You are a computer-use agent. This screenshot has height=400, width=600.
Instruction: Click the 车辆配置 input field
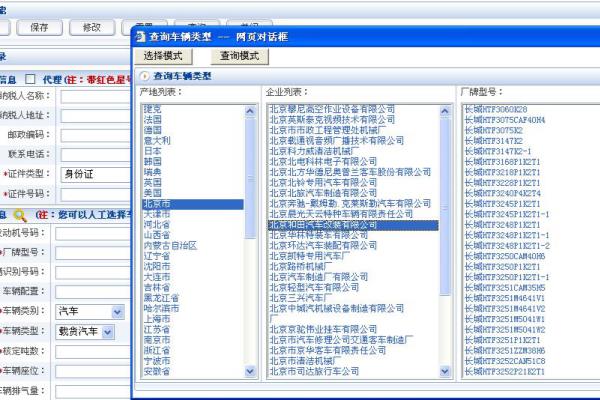click(x=93, y=292)
